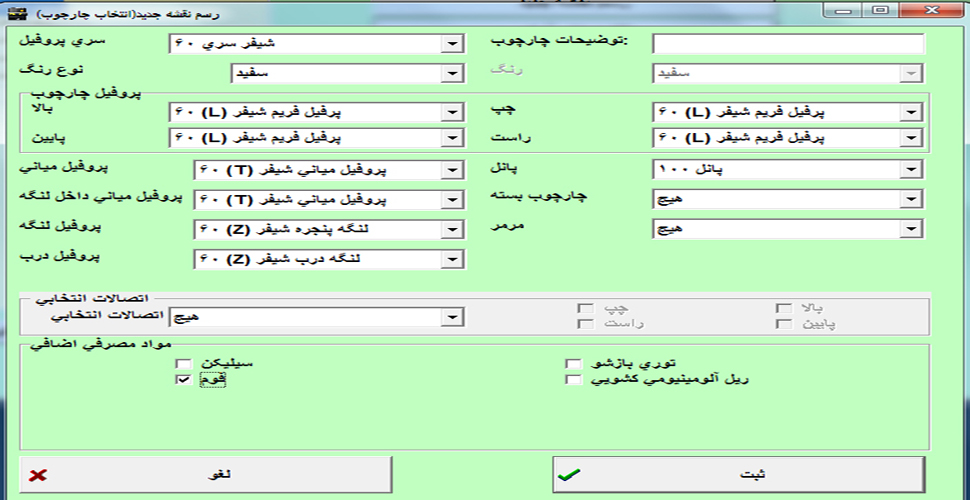Screen dimensions: 970x500
Task: Uncheck the فوم checkbox
Action: pos(183,381)
